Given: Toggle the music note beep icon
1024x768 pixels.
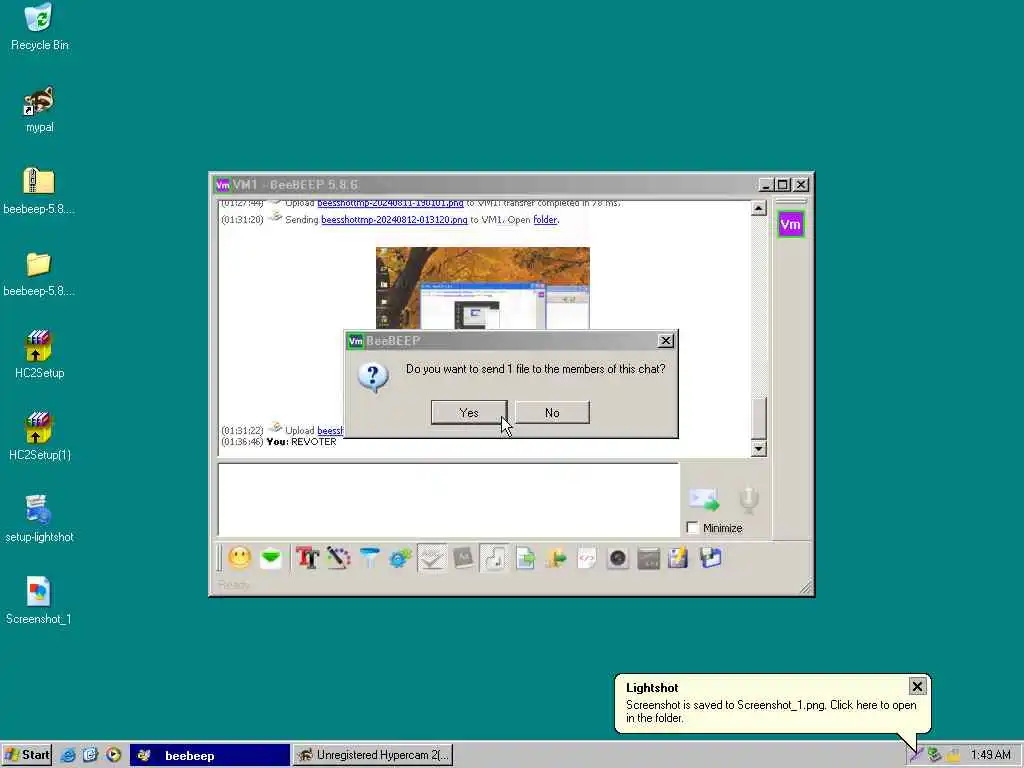Looking at the screenshot, I should click(494, 558).
